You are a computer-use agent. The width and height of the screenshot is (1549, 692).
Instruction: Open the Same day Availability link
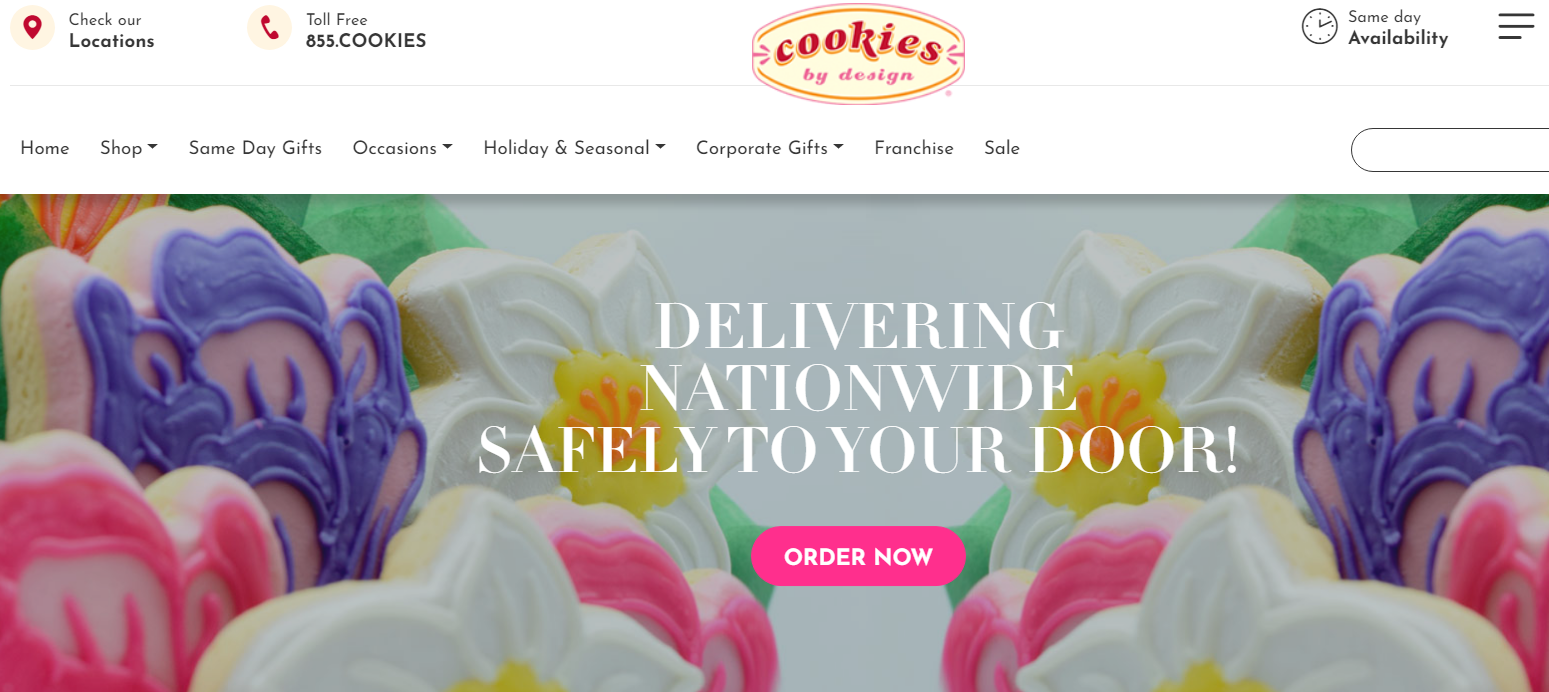(1398, 28)
